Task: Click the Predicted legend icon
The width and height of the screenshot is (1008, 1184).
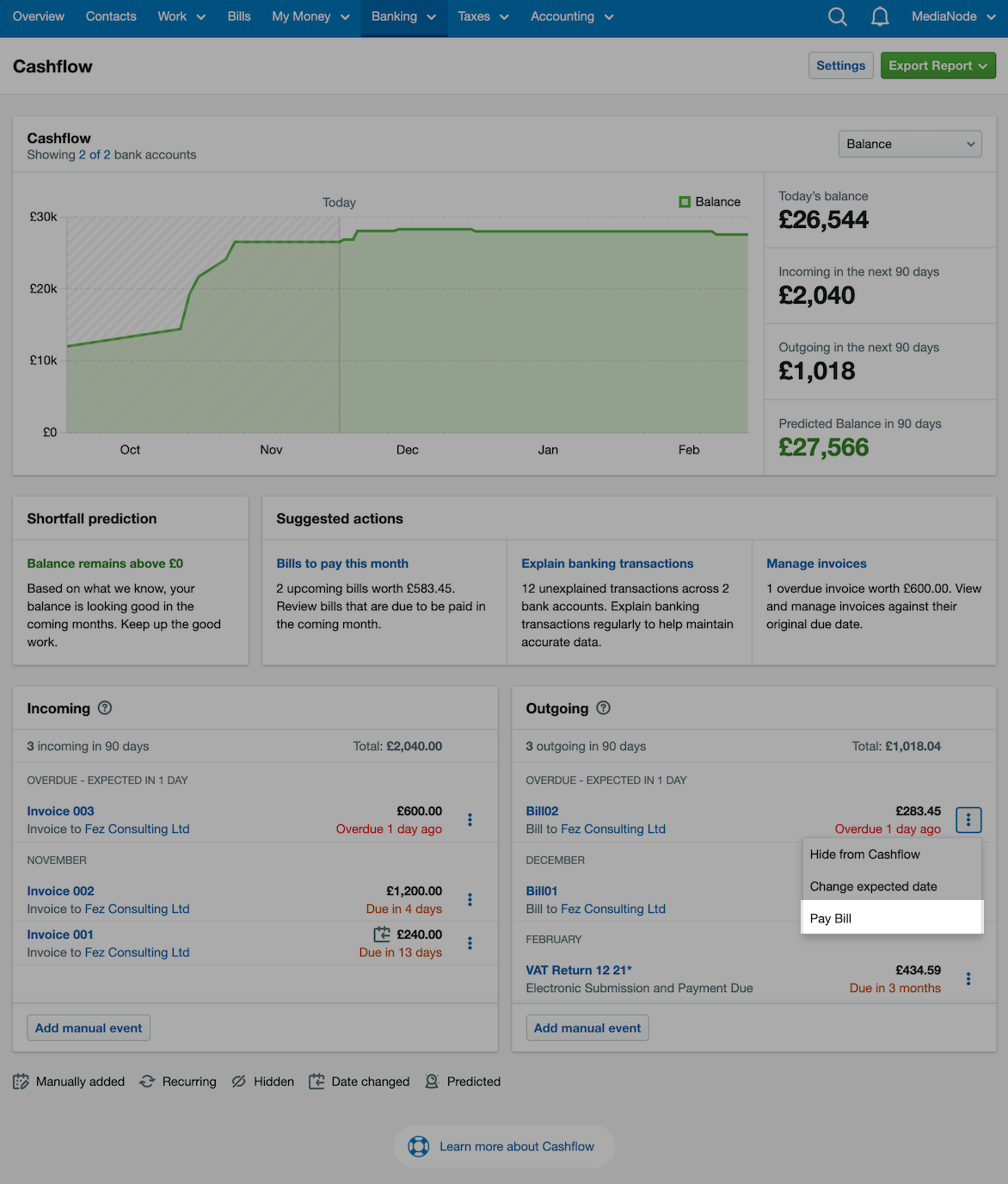Action: 432,1082
